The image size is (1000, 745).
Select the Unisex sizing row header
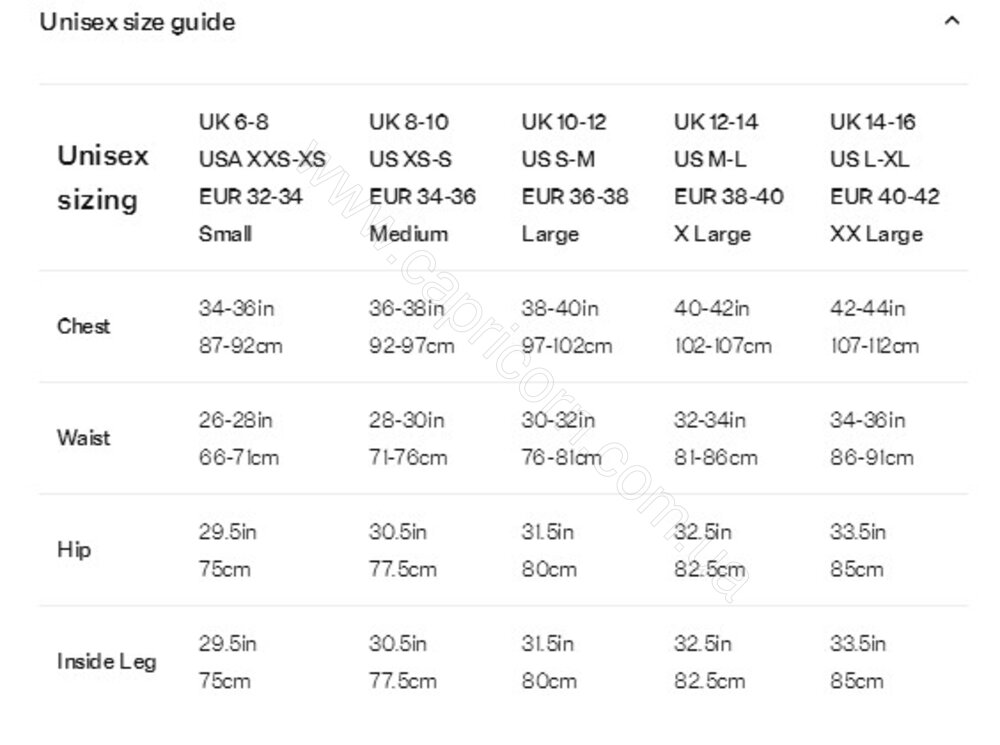click(x=103, y=177)
